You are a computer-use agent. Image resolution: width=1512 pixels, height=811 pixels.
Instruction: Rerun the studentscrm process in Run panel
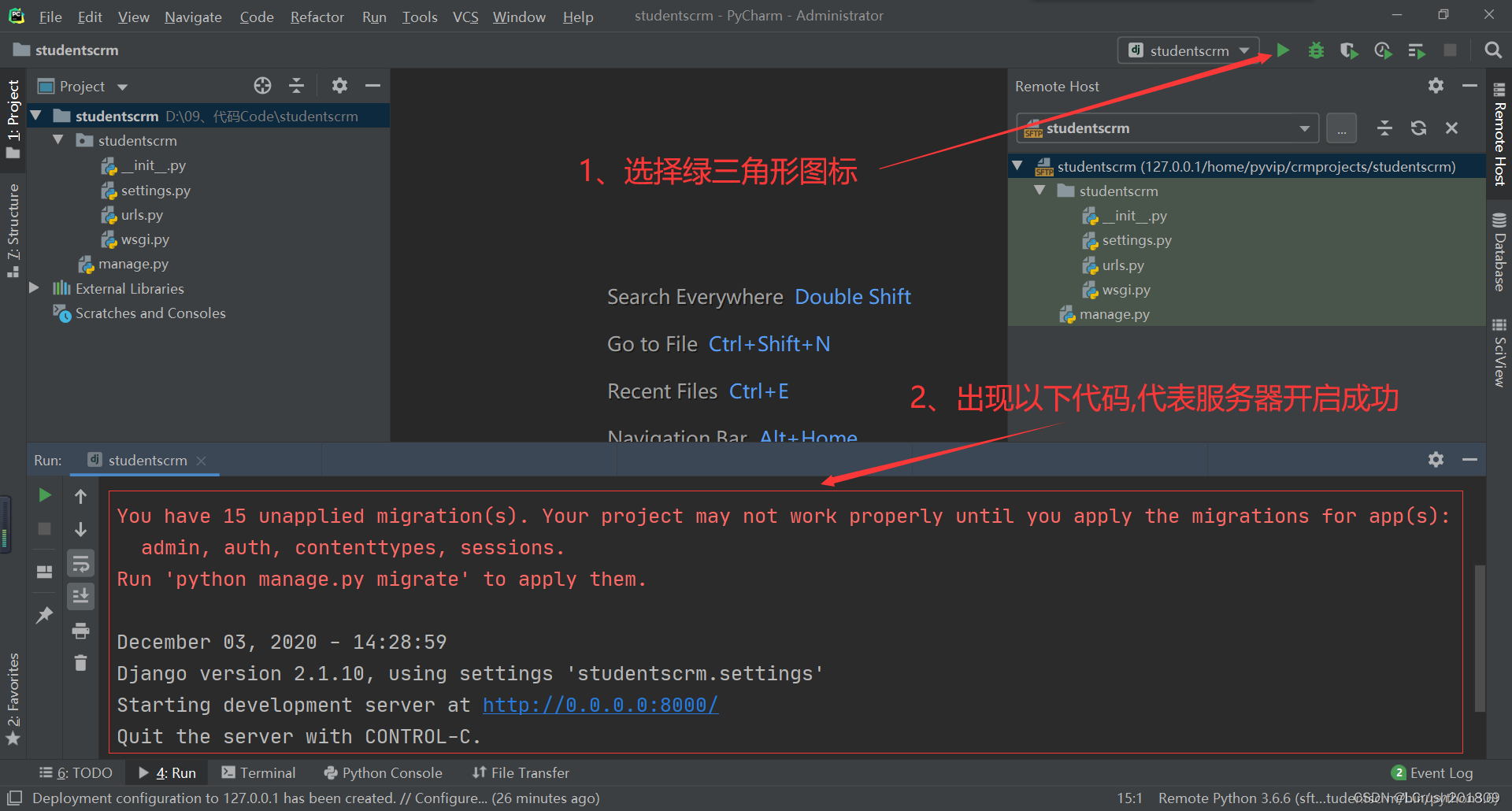[x=44, y=494]
